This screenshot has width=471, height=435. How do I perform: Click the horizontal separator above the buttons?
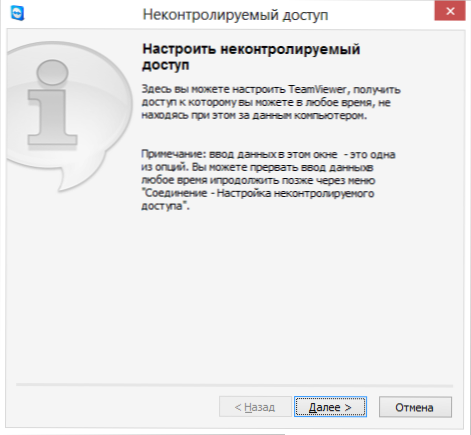(x=235, y=385)
